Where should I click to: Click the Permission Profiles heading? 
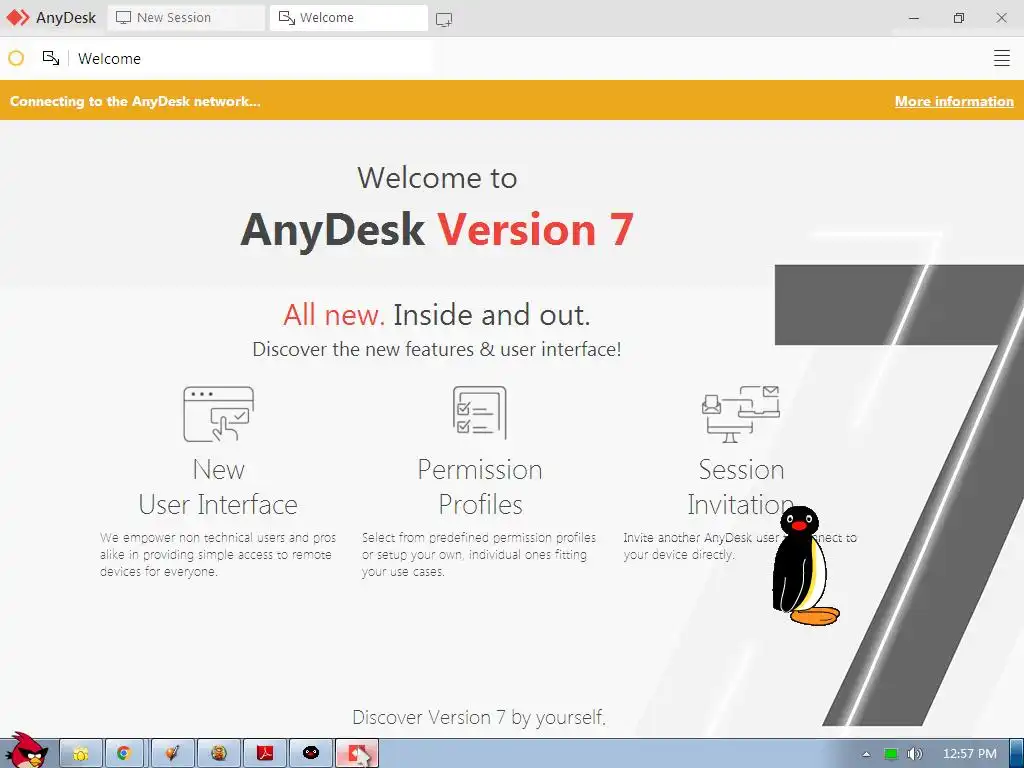pyautogui.click(x=480, y=487)
